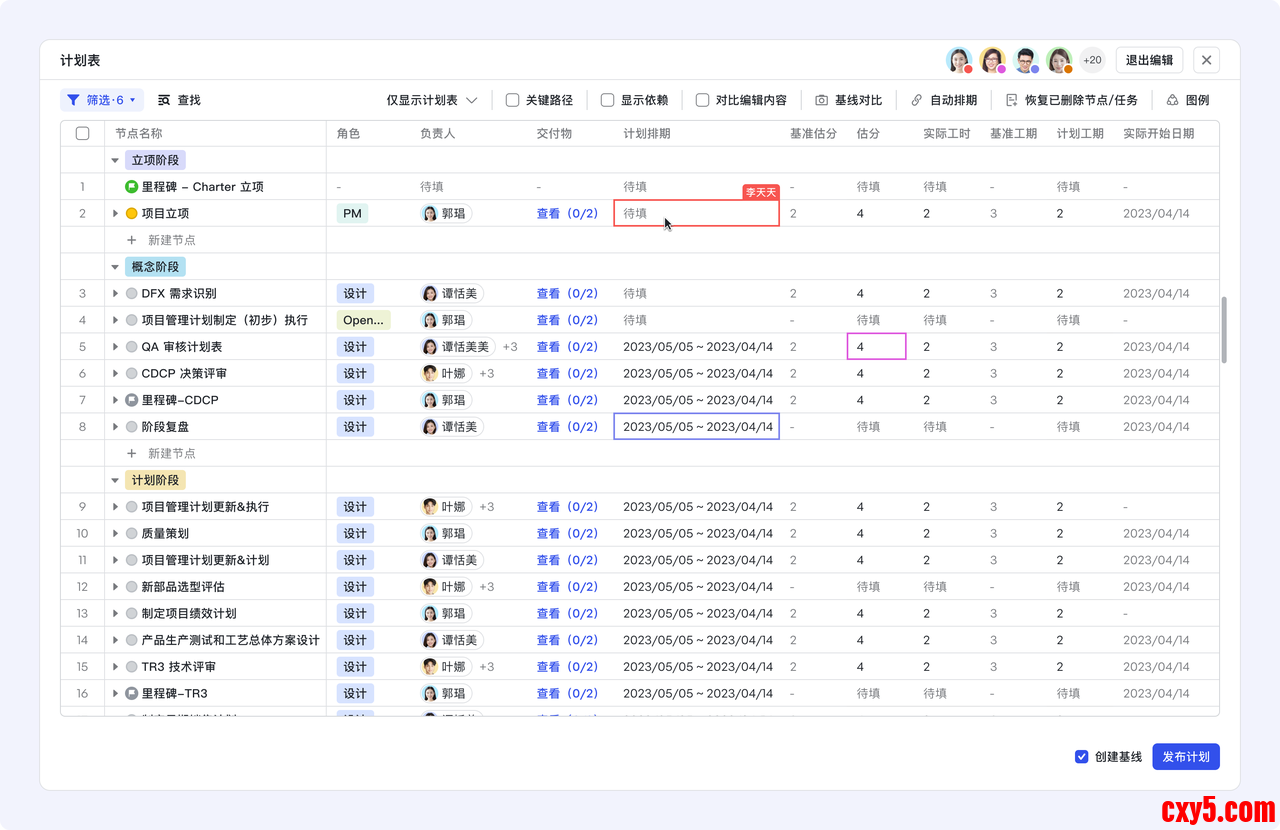Click the 发布计划 button
The height and width of the screenshot is (830, 1280).
(x=1185, y=757)
